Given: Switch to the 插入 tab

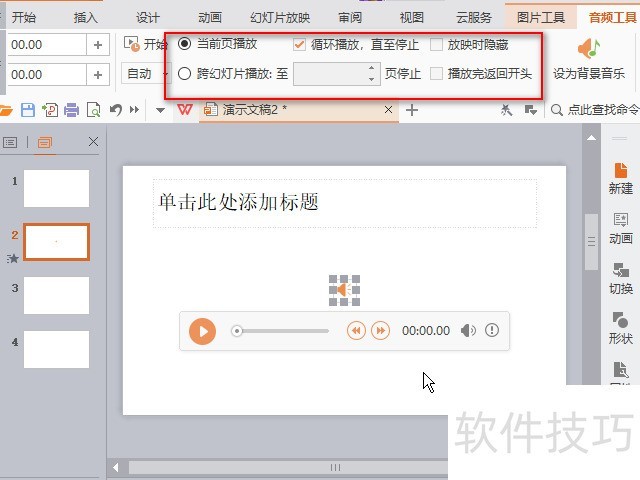Looking at the screenshot, I should [85, 18].
